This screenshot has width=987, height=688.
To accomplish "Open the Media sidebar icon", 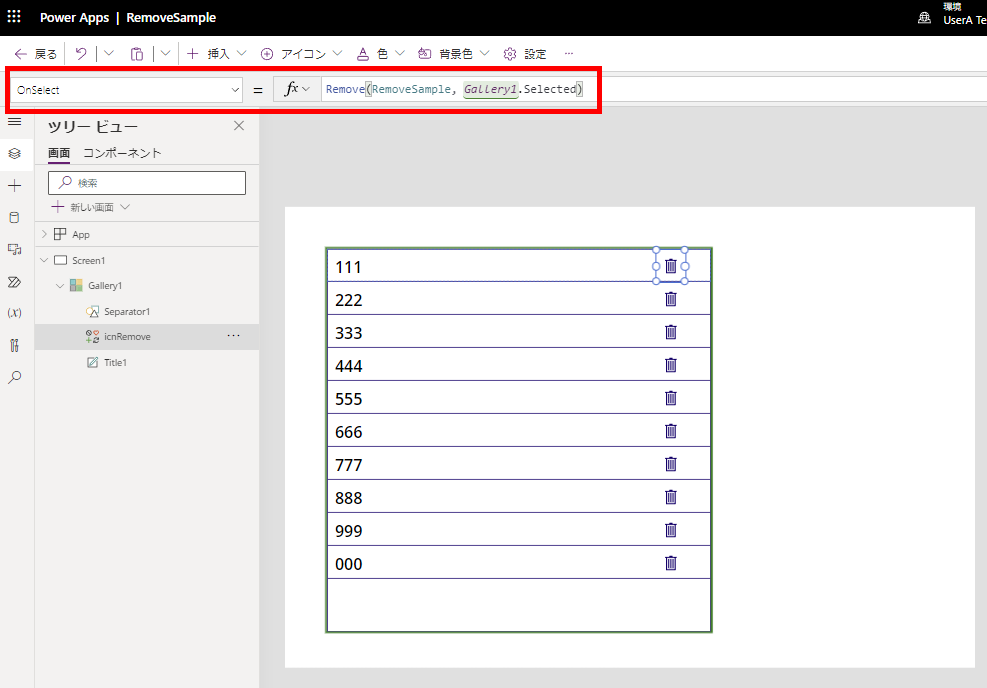I will pyautogui.click(x=14, y=249).
